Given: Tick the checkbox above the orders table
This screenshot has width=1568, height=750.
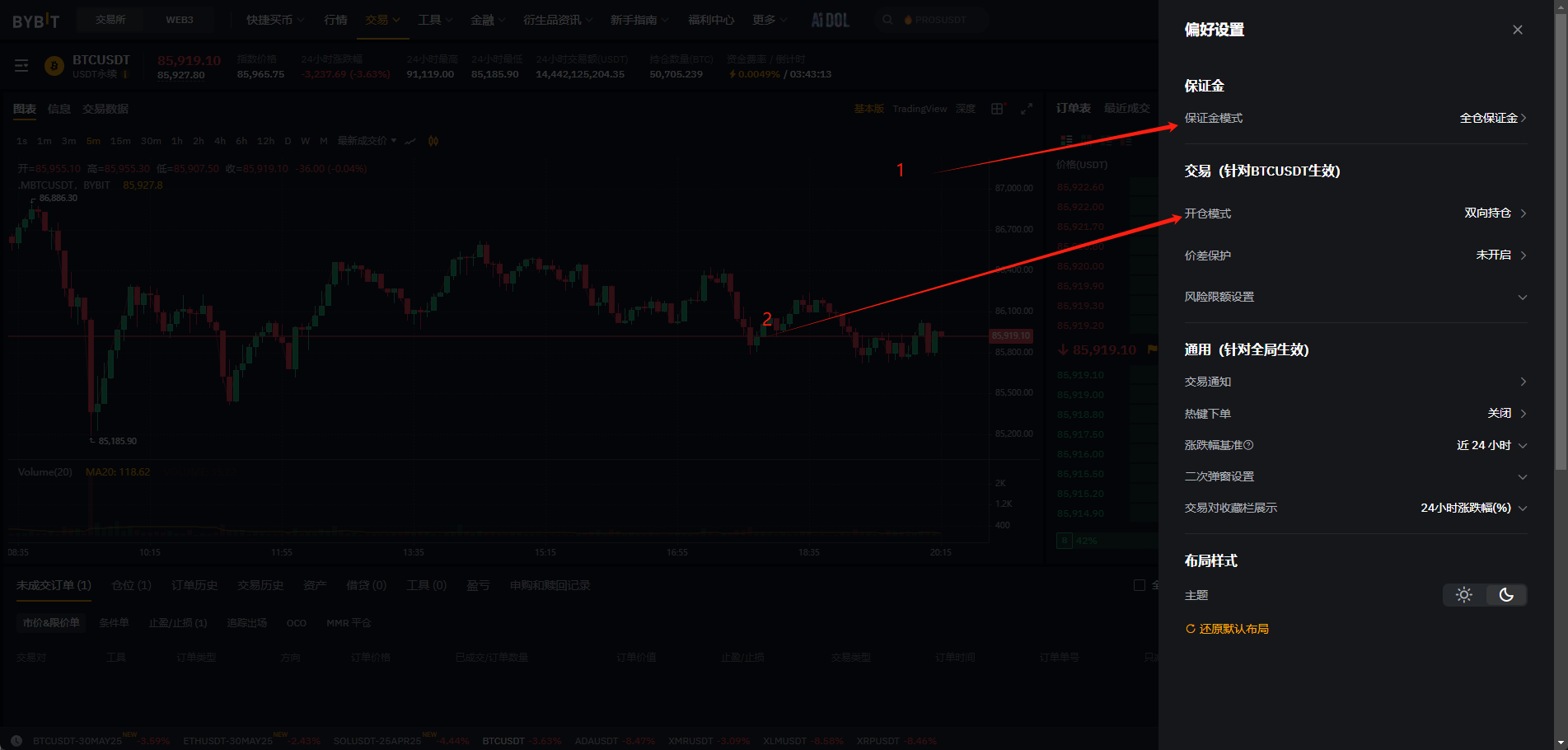Looking at the screenshot, I should pyautogui.click(x=1140, y=585).
